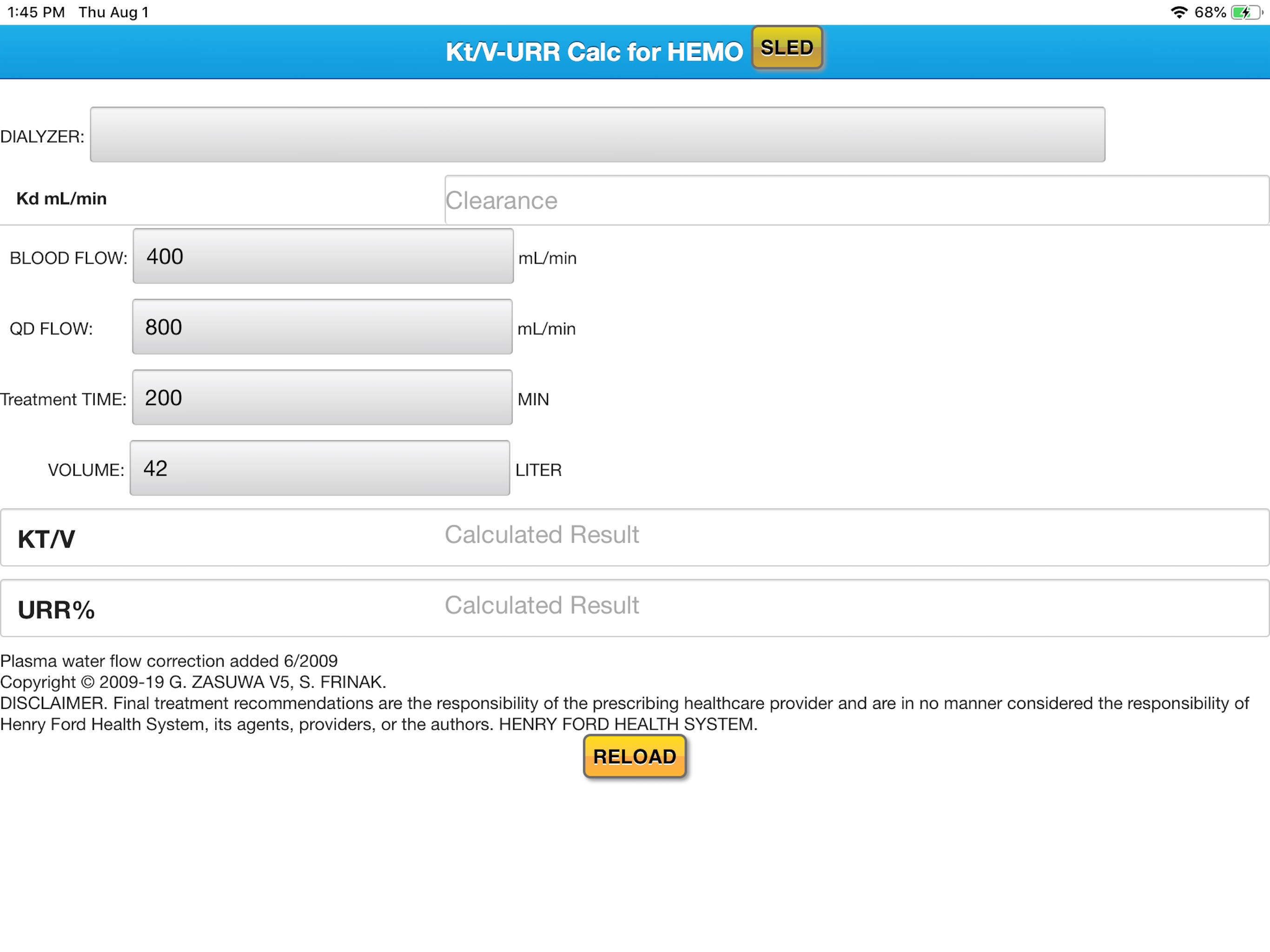The height and width of the screenshot is (952, 1270).
Task: Open the Treatment TIME 200 selector
Action: [x=322, y=397]
